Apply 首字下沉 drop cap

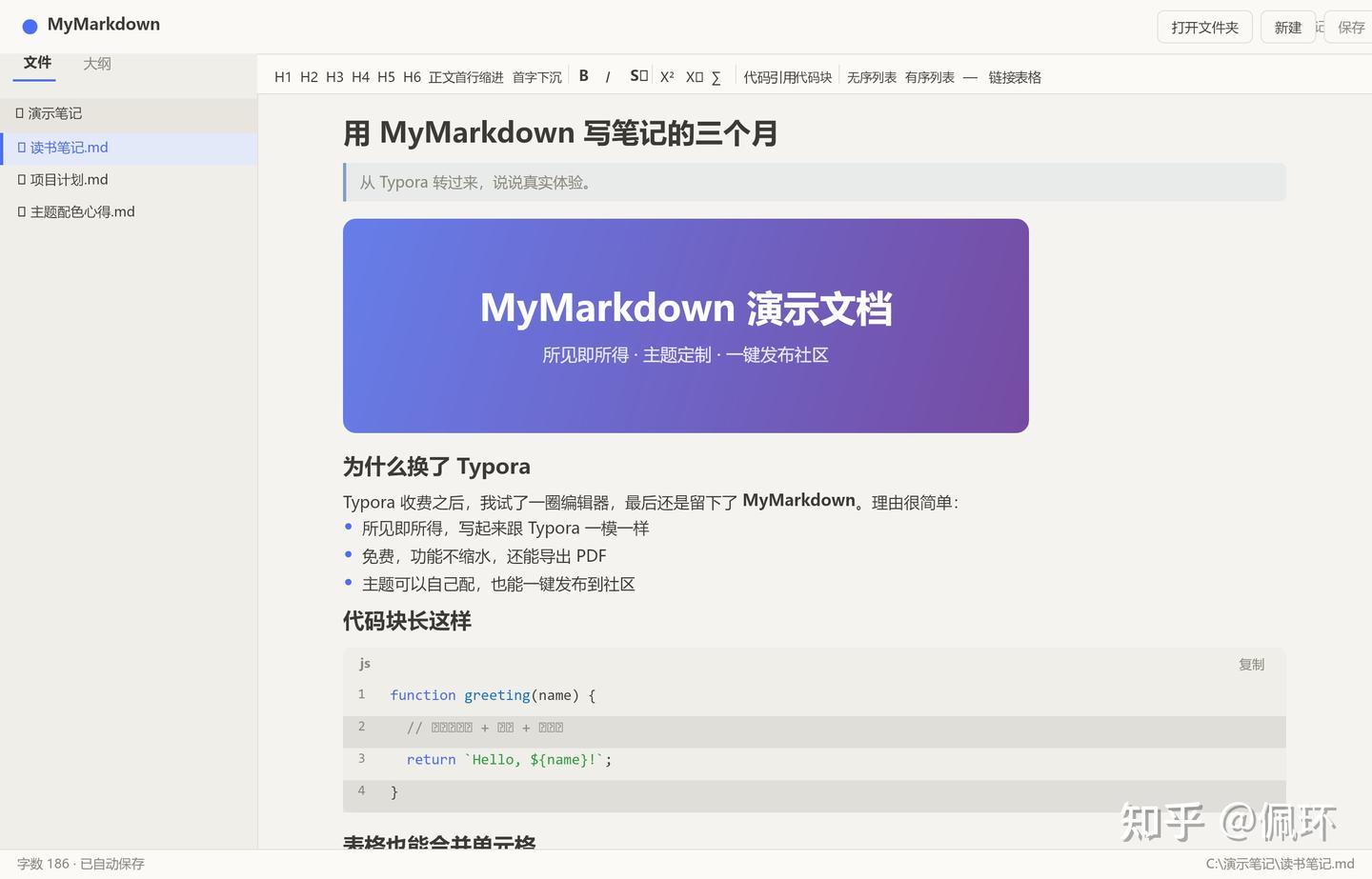pos(537,77)
